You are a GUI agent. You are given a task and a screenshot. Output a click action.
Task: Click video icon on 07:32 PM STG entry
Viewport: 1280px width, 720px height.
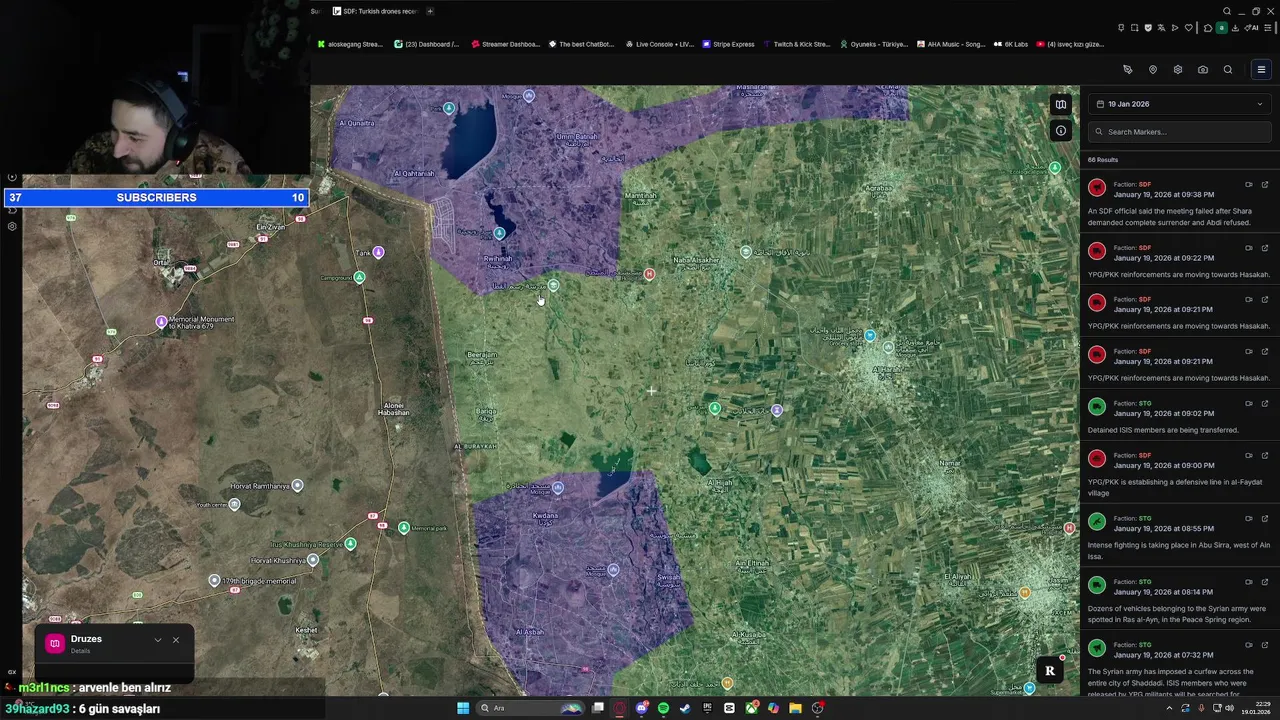click(1248, 645)
